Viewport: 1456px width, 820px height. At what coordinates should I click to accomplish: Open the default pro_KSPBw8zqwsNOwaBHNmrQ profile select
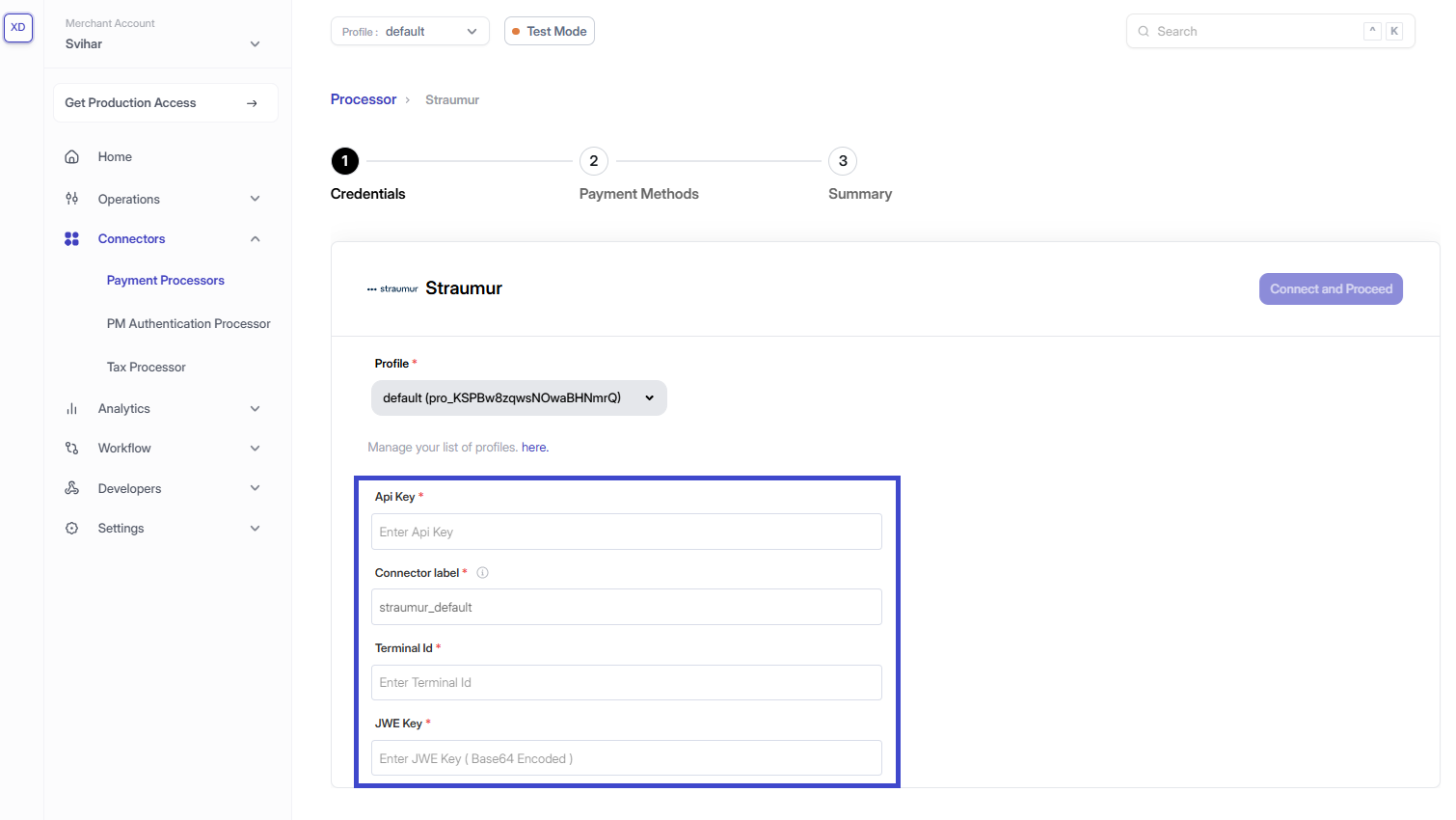point(519,398)
